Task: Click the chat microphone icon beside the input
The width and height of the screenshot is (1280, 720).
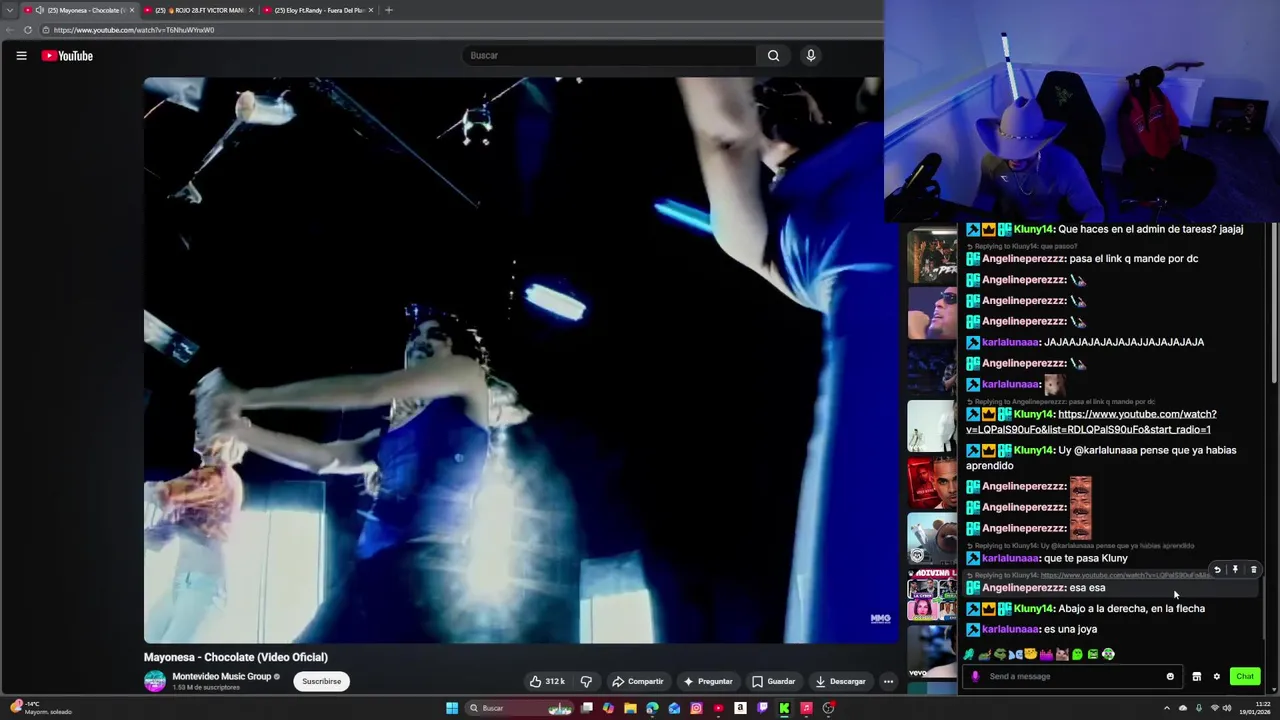Action: (x=975, y=677)
